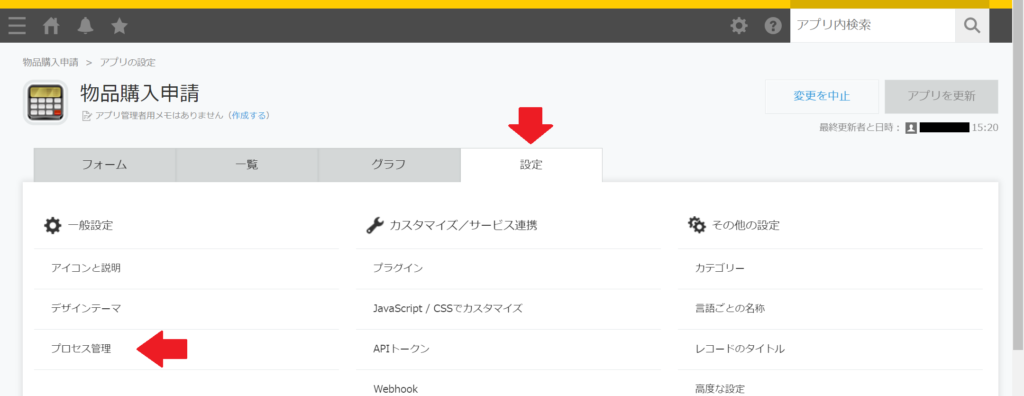Open プロセス管理 settings
Screen dimensions: 1024x396
81,349
